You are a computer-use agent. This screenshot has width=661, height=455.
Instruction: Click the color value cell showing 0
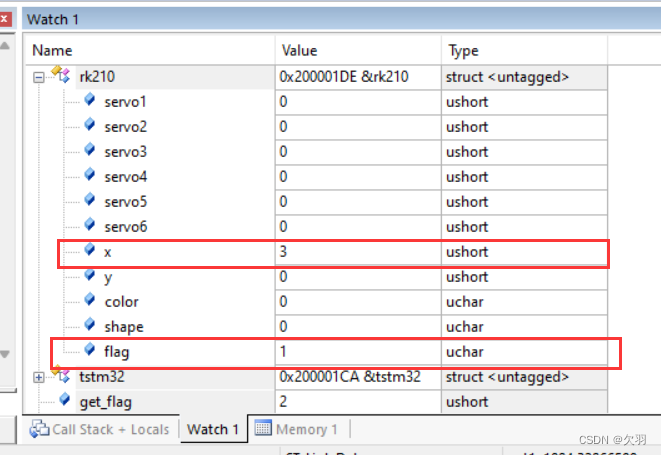(358, 302)
